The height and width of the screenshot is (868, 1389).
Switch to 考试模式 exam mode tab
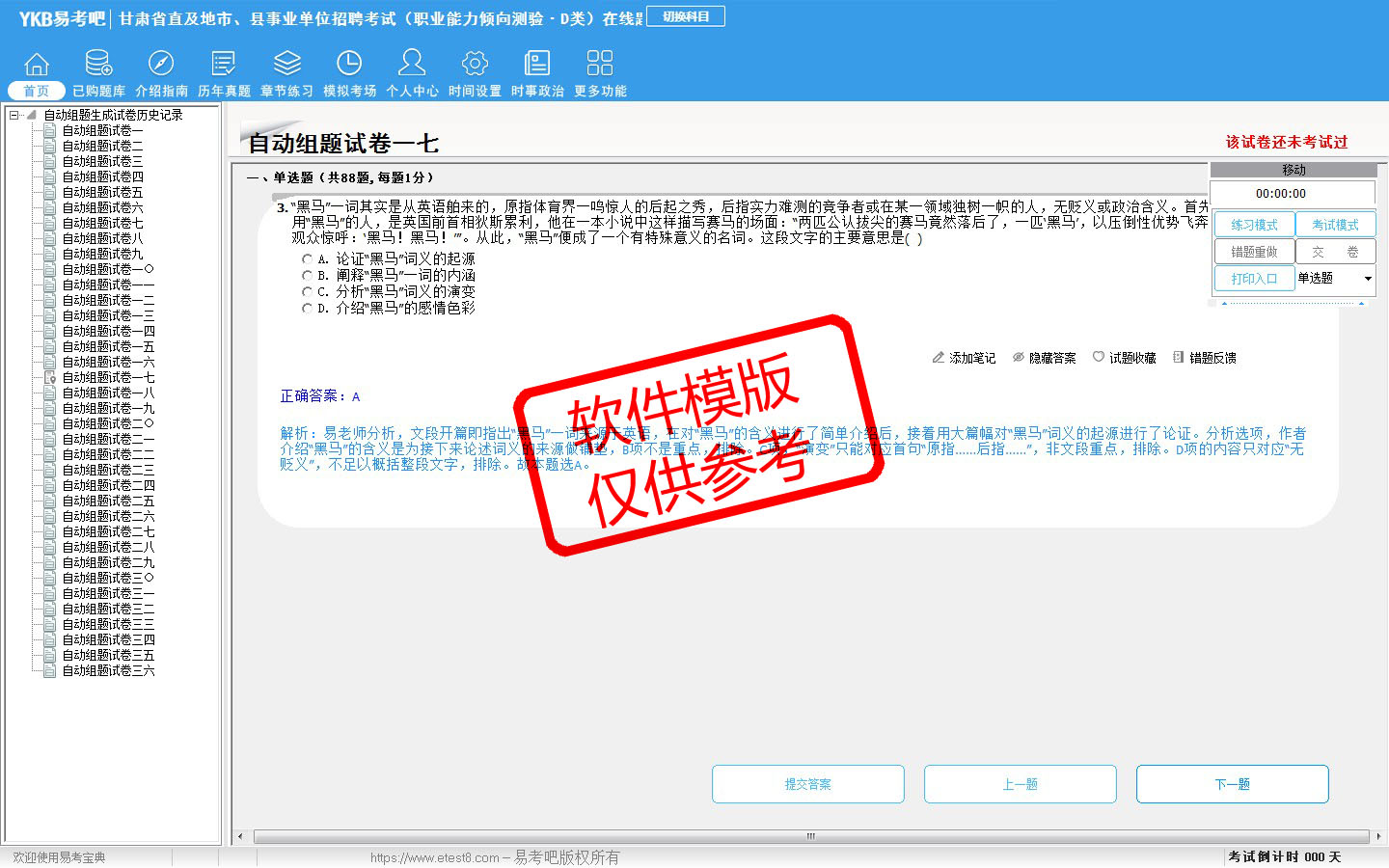coord(1335,225)
